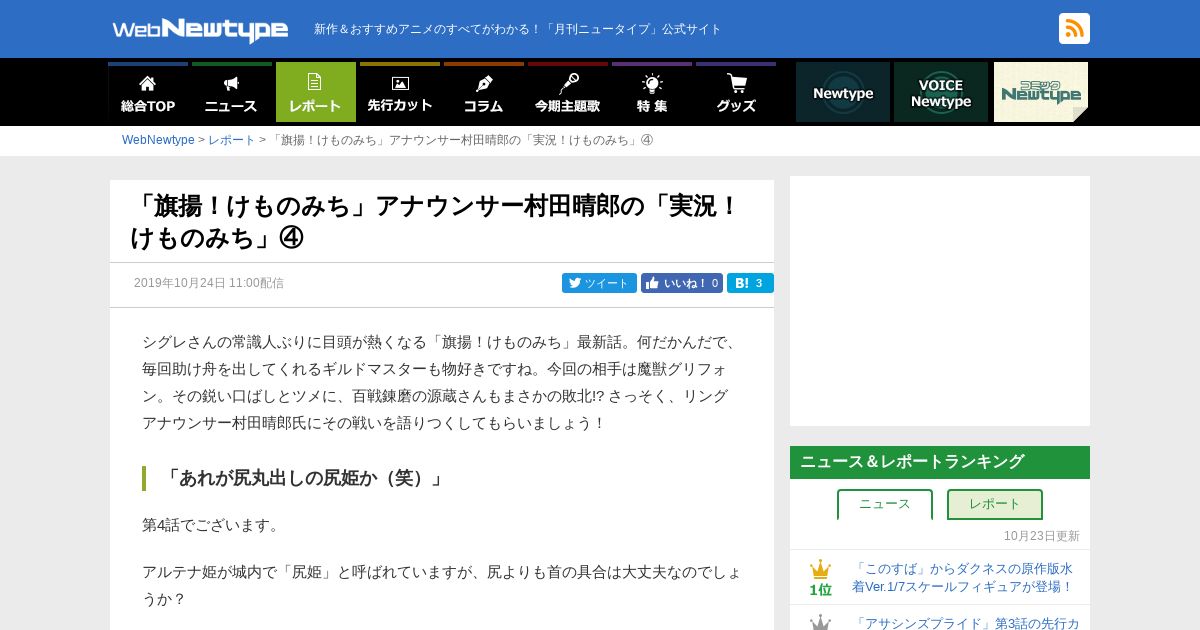Click WebNewtype breadcrumb link

tap(158, 140)
